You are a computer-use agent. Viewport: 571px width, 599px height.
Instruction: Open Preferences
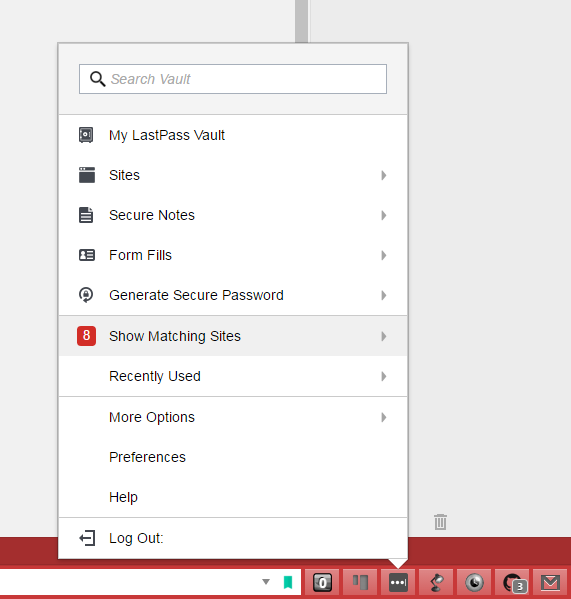[x=233, y=457]
